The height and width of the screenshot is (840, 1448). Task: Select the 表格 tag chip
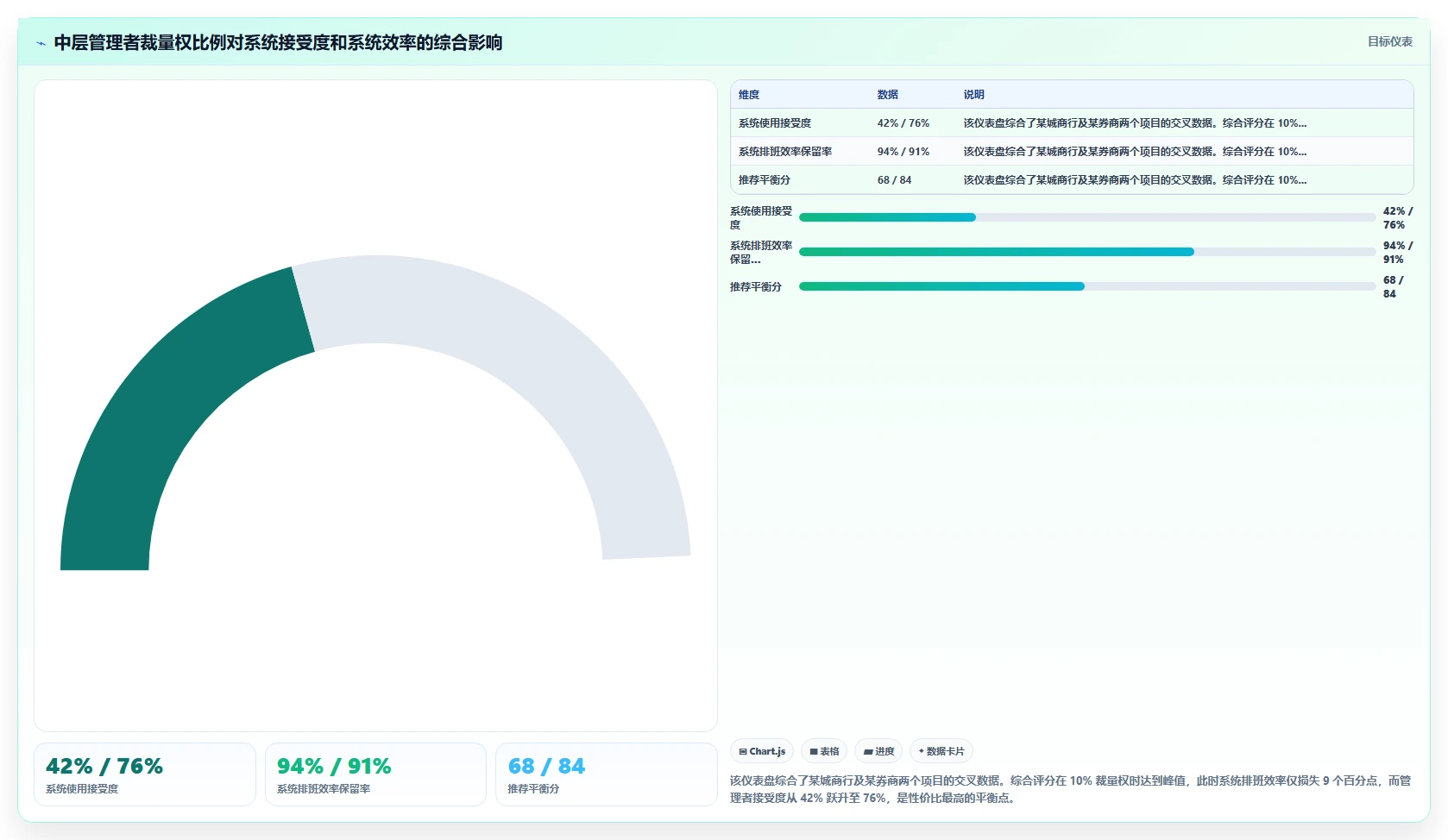click(824, 751)
